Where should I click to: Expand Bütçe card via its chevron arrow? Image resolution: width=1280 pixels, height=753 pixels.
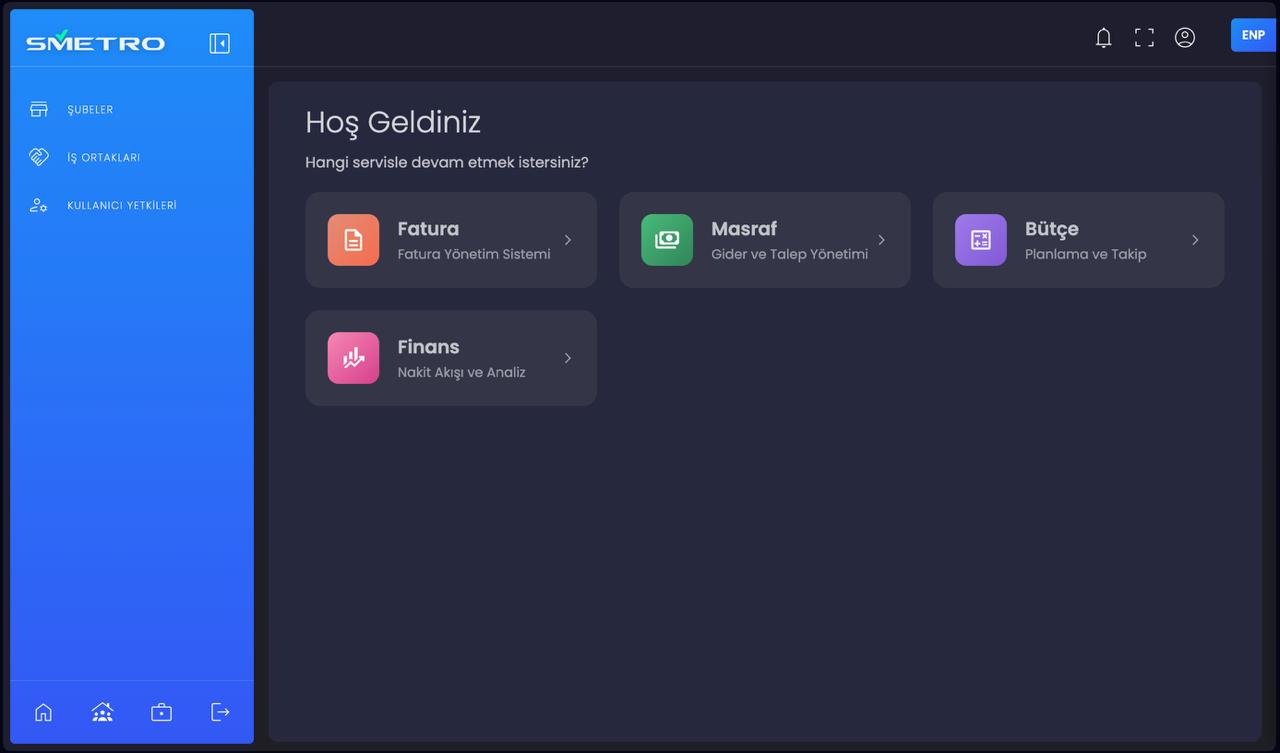click(1196, 240)
